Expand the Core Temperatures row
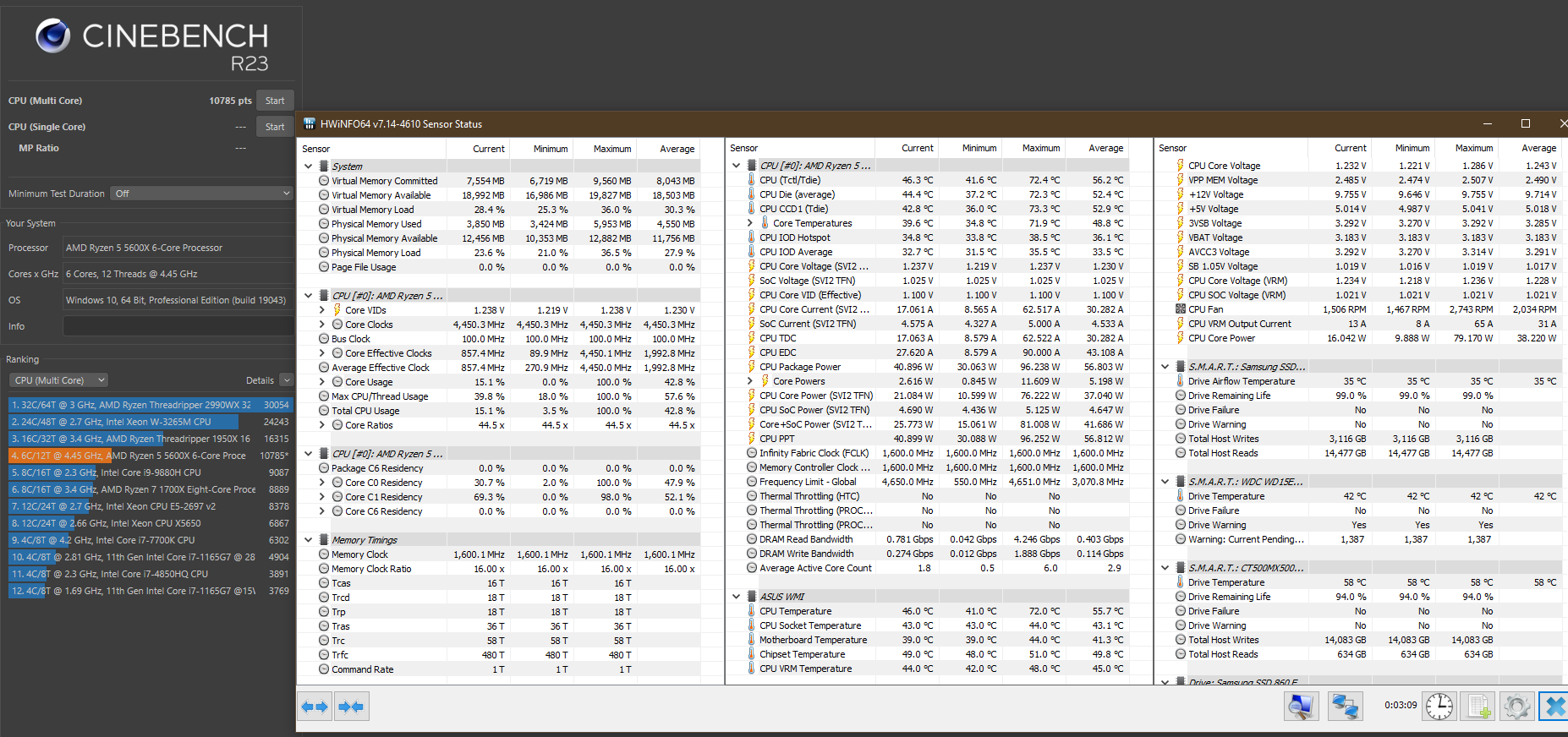This screenshot has height=737, width=1568. [750, 223]
